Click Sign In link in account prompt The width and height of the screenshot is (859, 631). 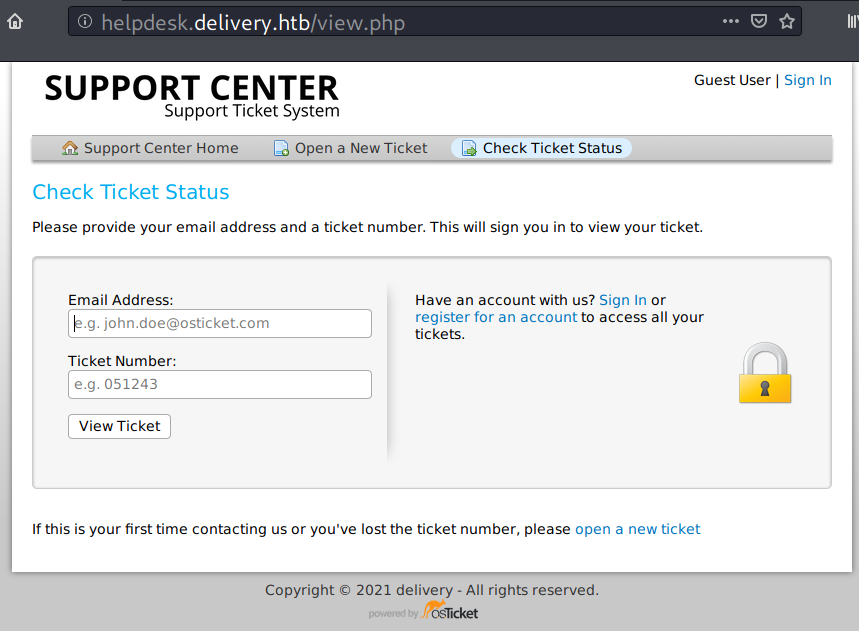pos(623,300)
